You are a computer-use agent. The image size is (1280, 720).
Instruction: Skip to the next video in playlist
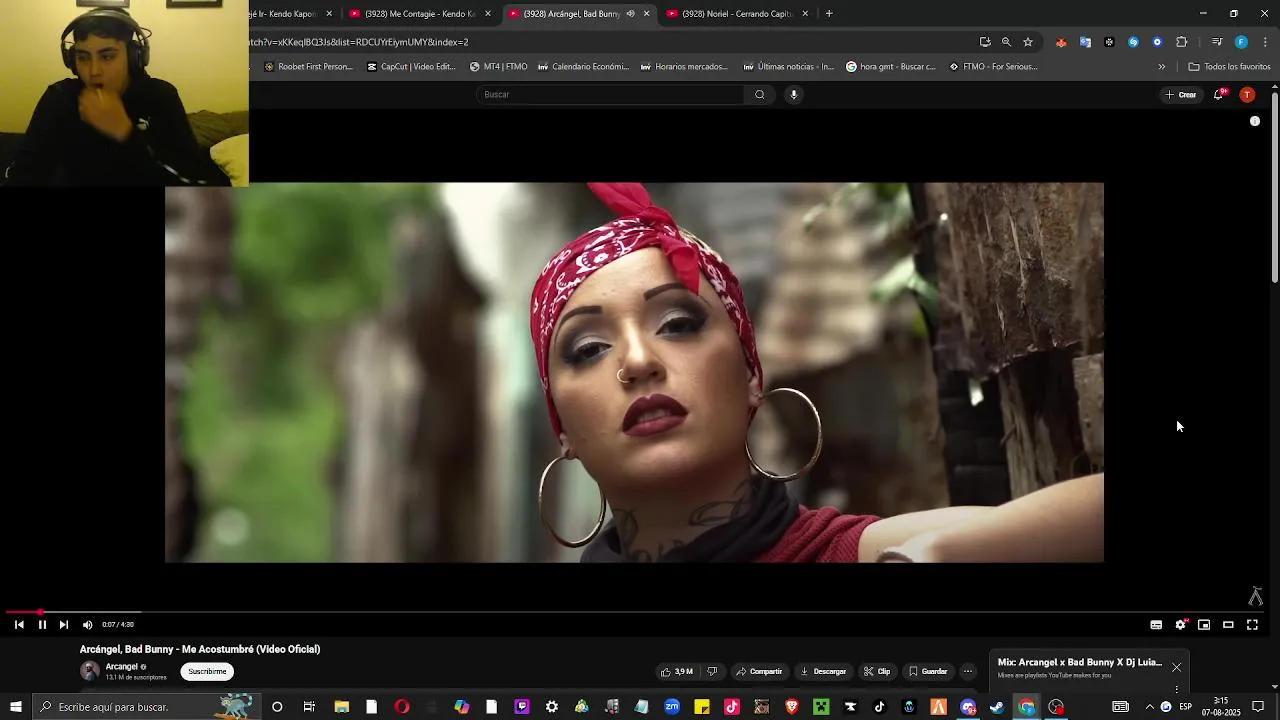click(x=64, y=625)
